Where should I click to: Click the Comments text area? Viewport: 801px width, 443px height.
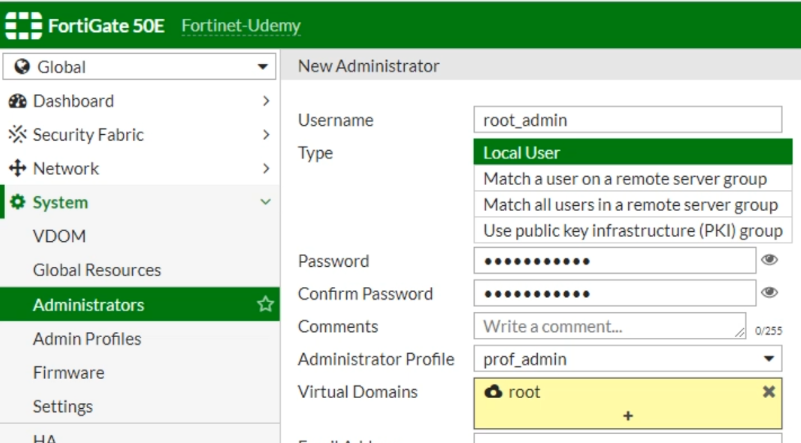coord(609,326)
